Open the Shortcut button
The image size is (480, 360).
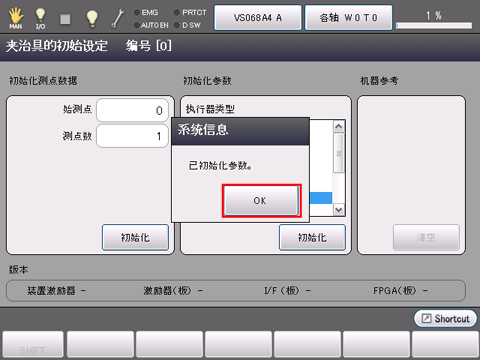pyautogui.click(x=445, y=319)
